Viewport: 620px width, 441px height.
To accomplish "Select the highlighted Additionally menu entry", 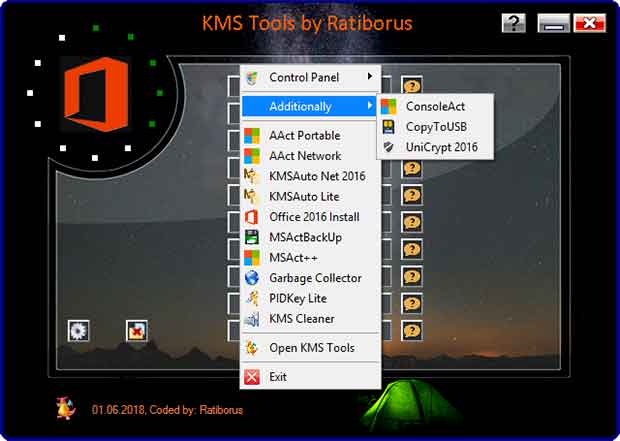I will (309, 106).
